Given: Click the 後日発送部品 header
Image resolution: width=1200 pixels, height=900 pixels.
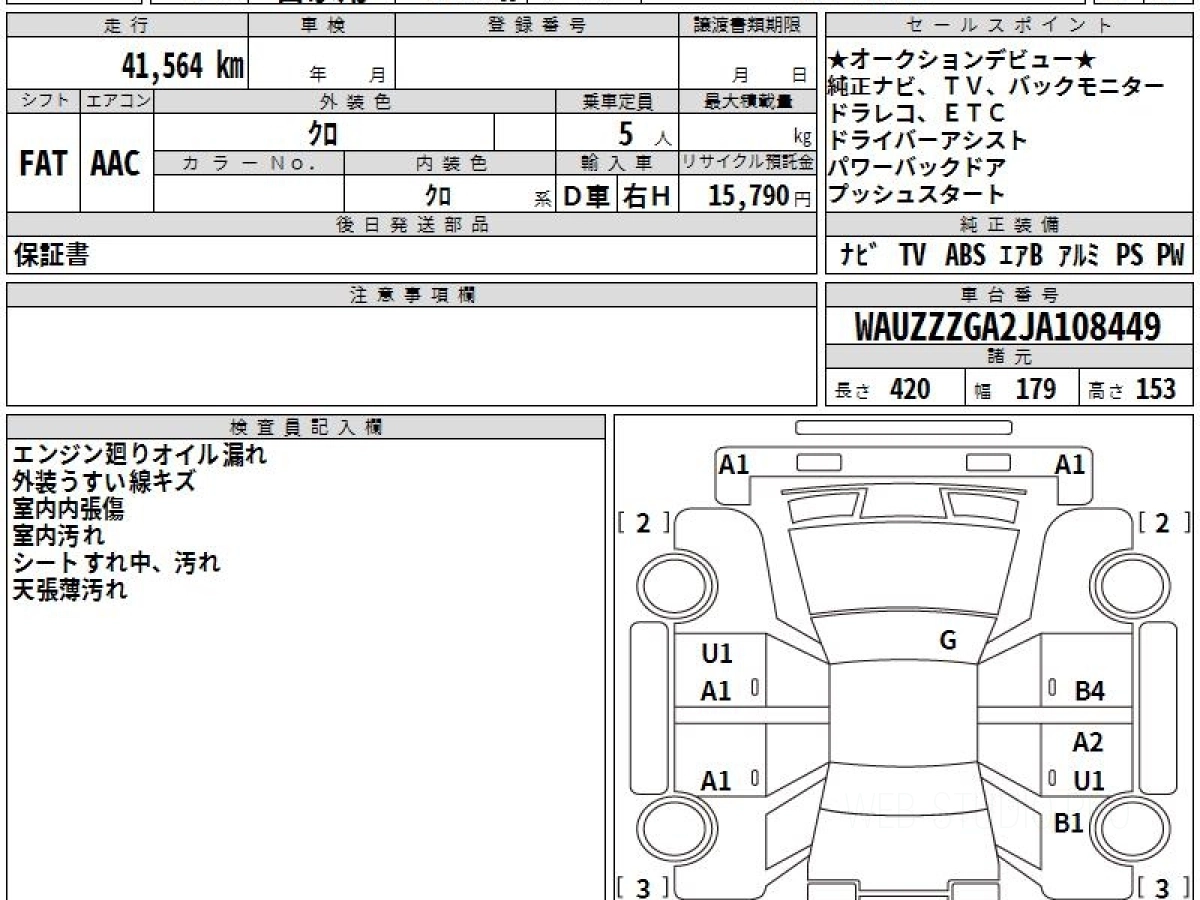Looking at the screenshot, I should [x=411, y=225].
